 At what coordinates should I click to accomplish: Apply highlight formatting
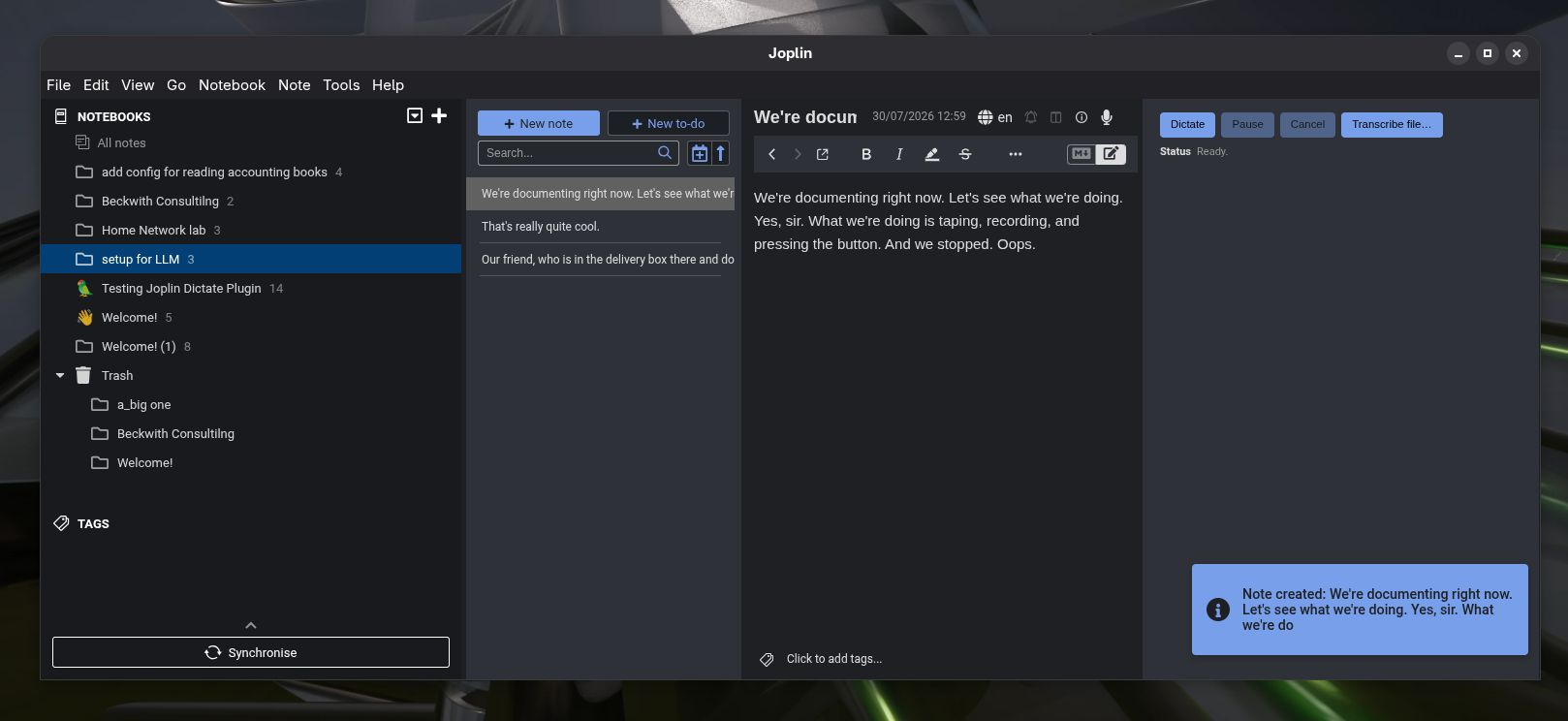click(932, 154)
